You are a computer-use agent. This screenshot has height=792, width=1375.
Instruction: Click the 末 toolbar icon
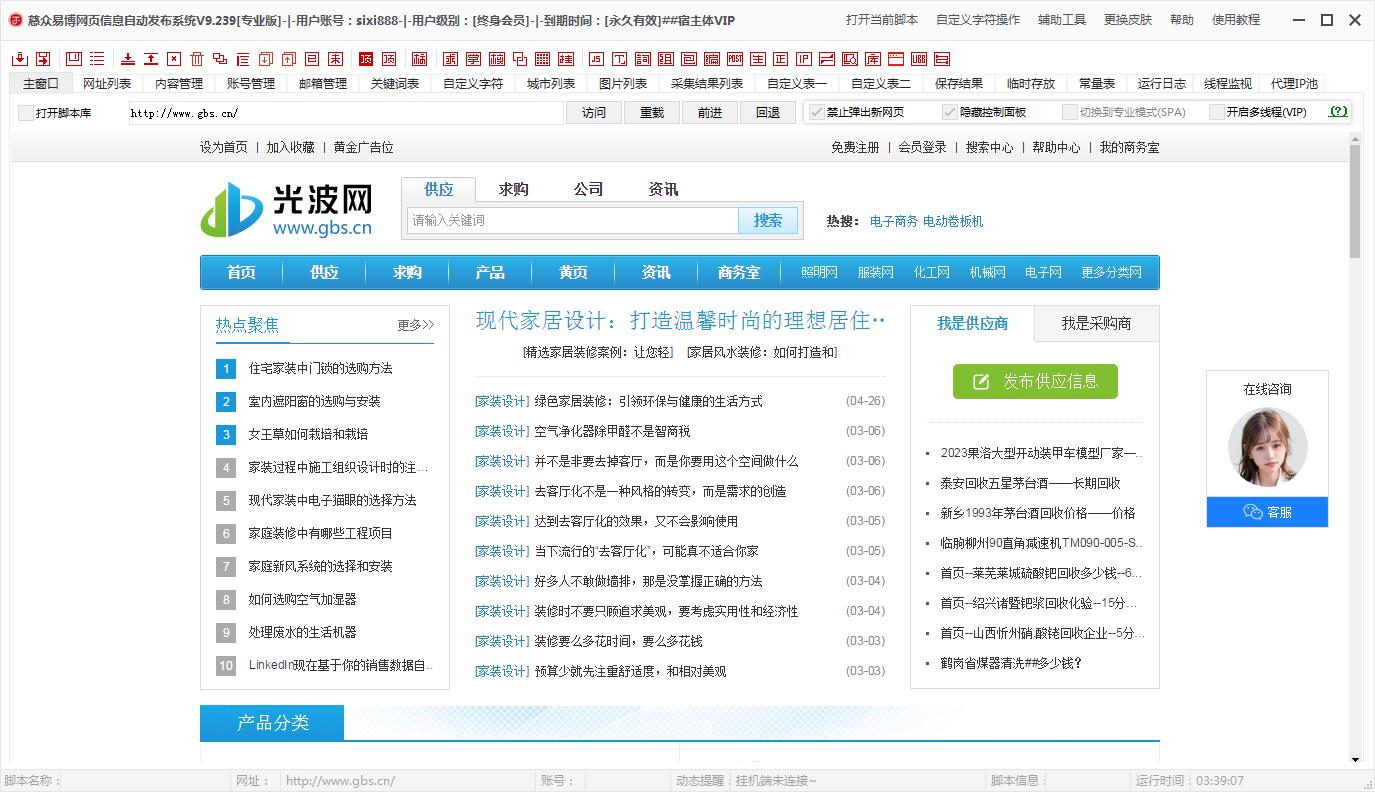click(335, 59)
